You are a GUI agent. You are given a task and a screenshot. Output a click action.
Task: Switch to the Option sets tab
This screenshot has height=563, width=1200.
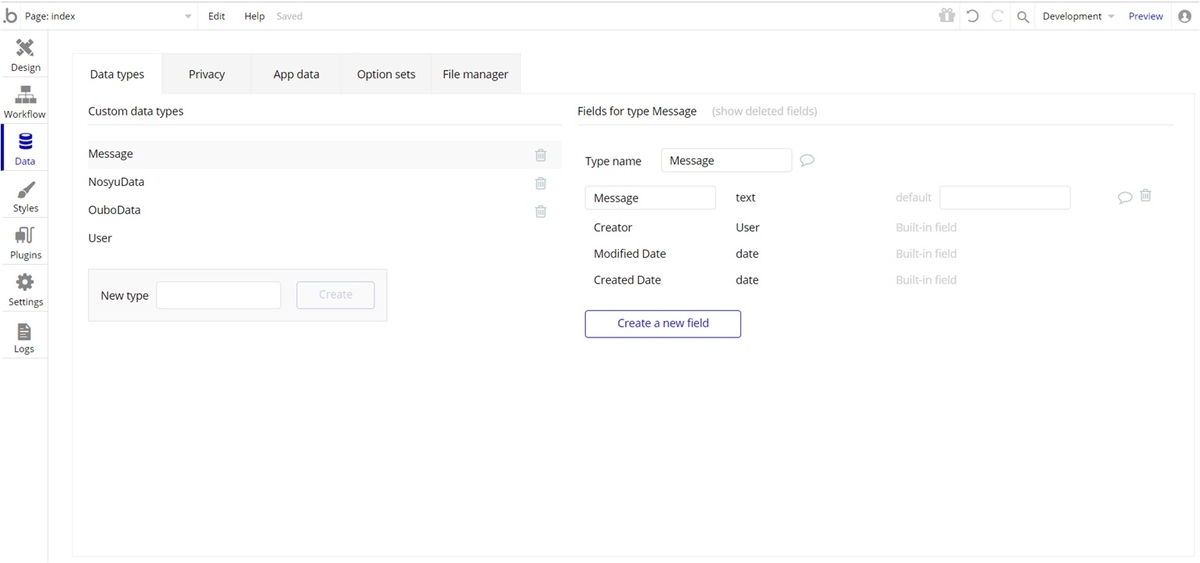pos(386,74)
